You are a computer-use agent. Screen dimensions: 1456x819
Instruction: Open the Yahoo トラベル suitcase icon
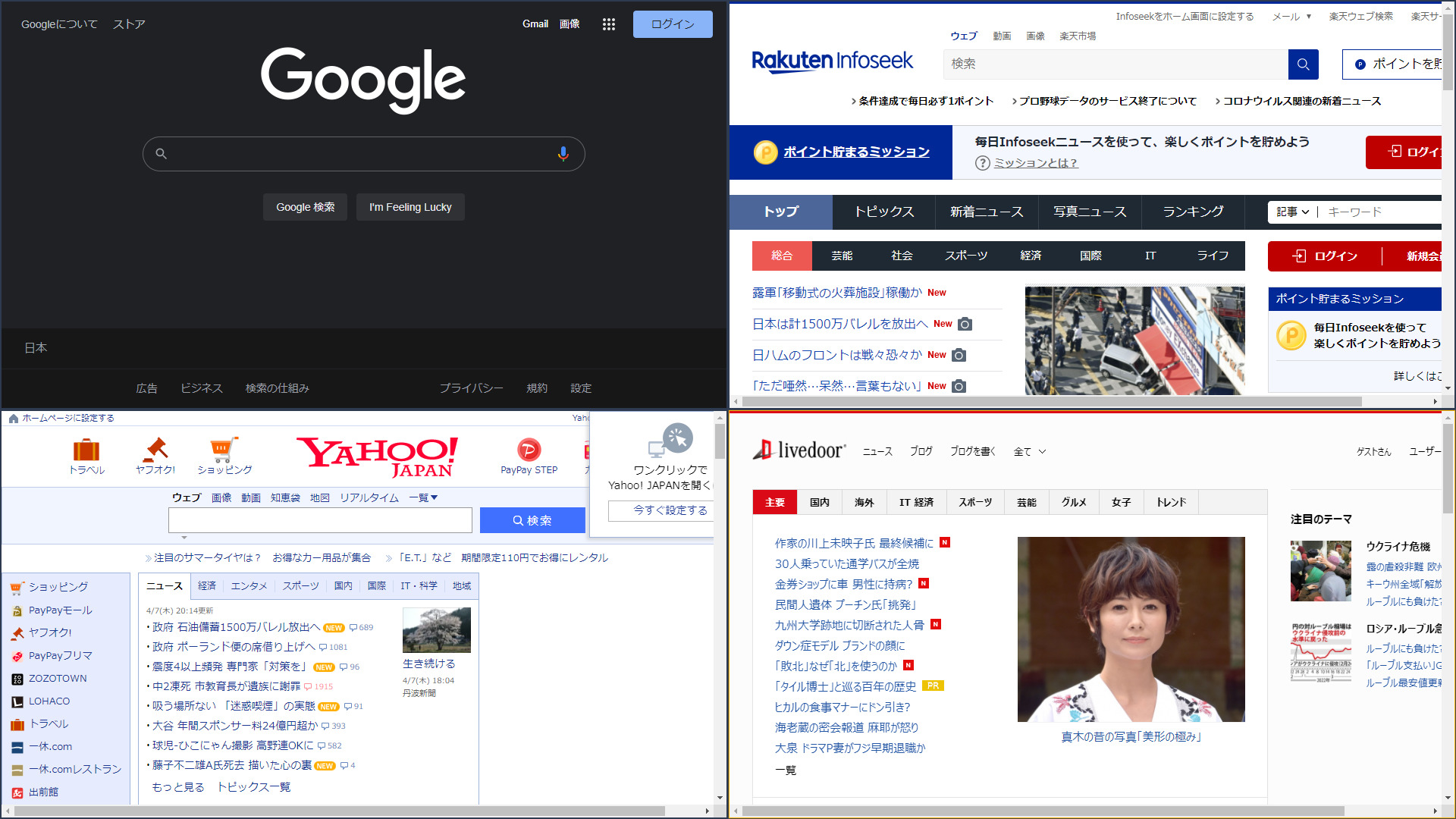pos(86,450)
